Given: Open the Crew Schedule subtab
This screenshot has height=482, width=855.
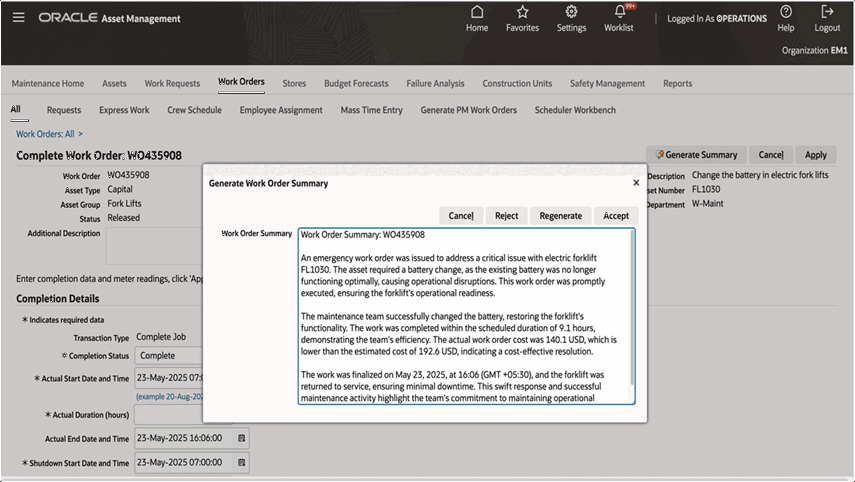Looking at the screenshot, I should [194, 110].
